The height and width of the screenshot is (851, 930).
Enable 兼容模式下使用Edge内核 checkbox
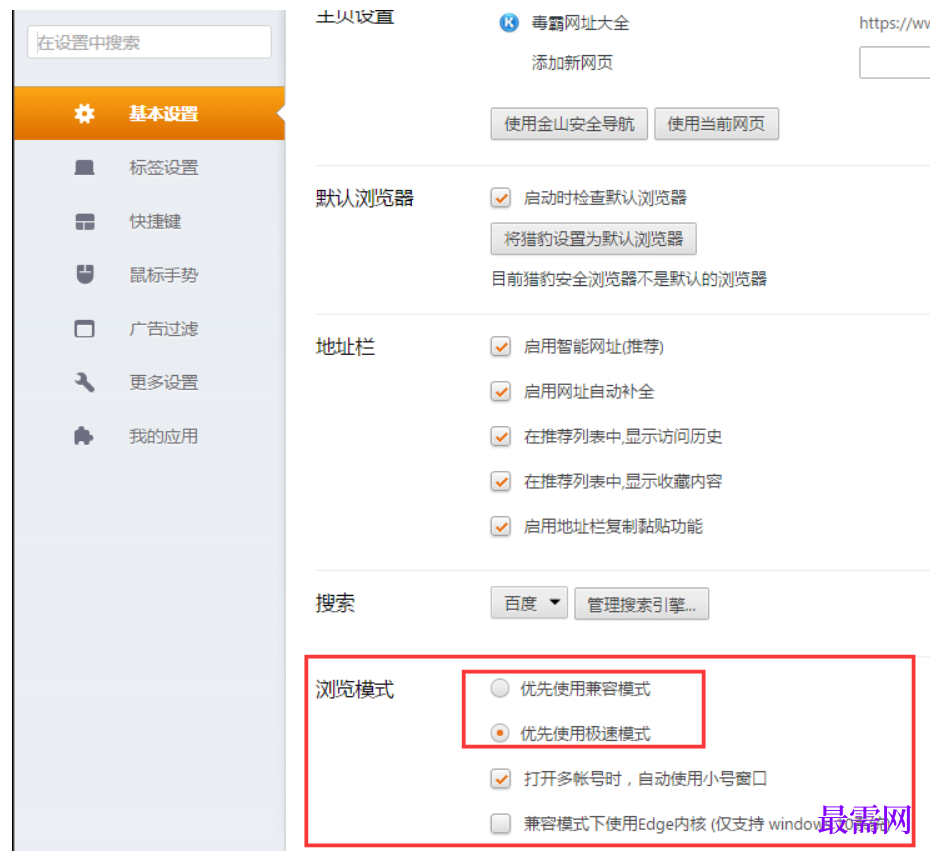(x=501, y=823)
